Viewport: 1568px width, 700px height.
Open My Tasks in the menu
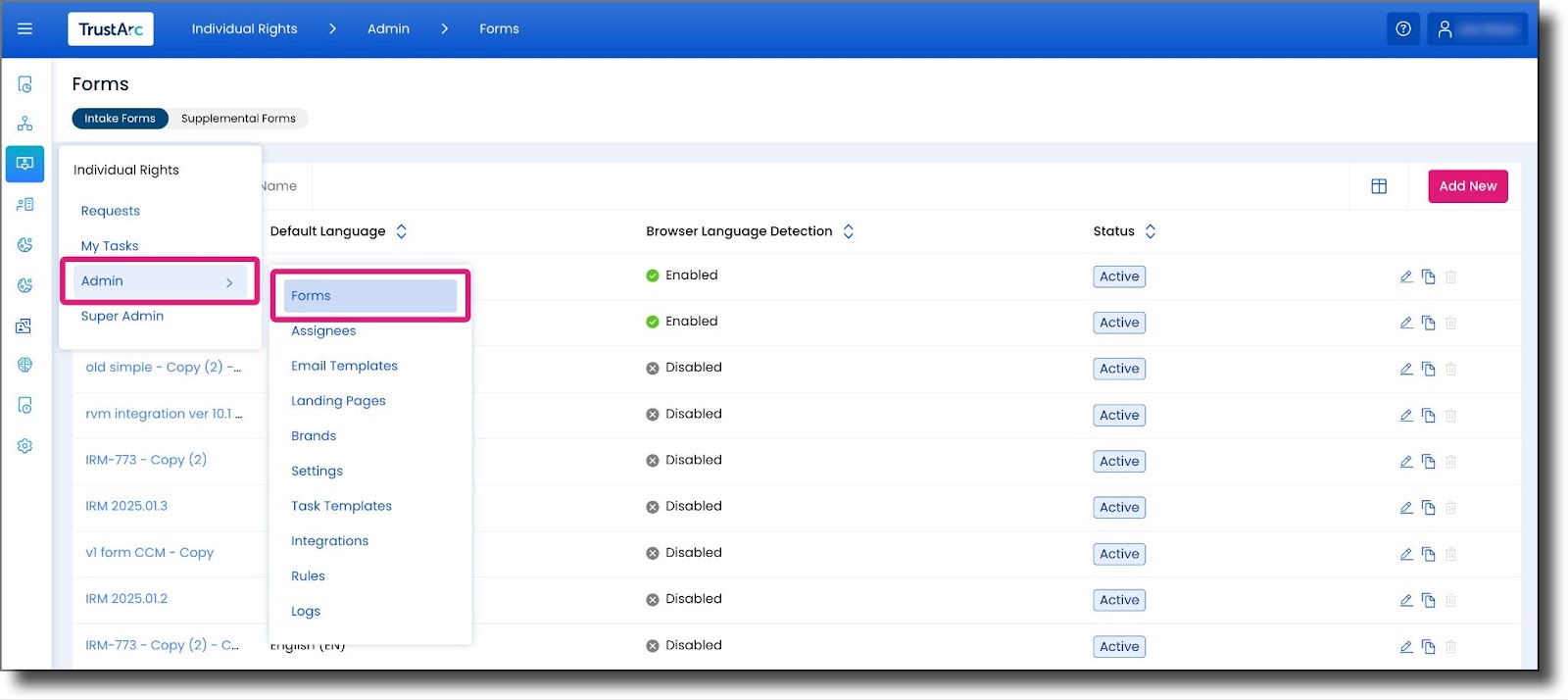pyautogui.click(x=110, y=246)
